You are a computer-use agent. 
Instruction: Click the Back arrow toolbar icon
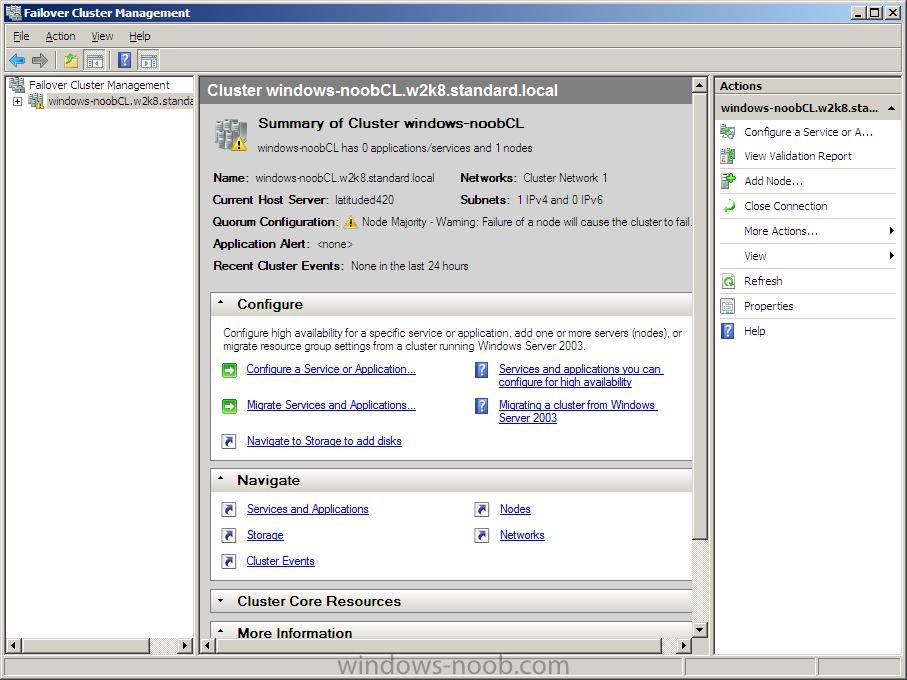point(17,60)
